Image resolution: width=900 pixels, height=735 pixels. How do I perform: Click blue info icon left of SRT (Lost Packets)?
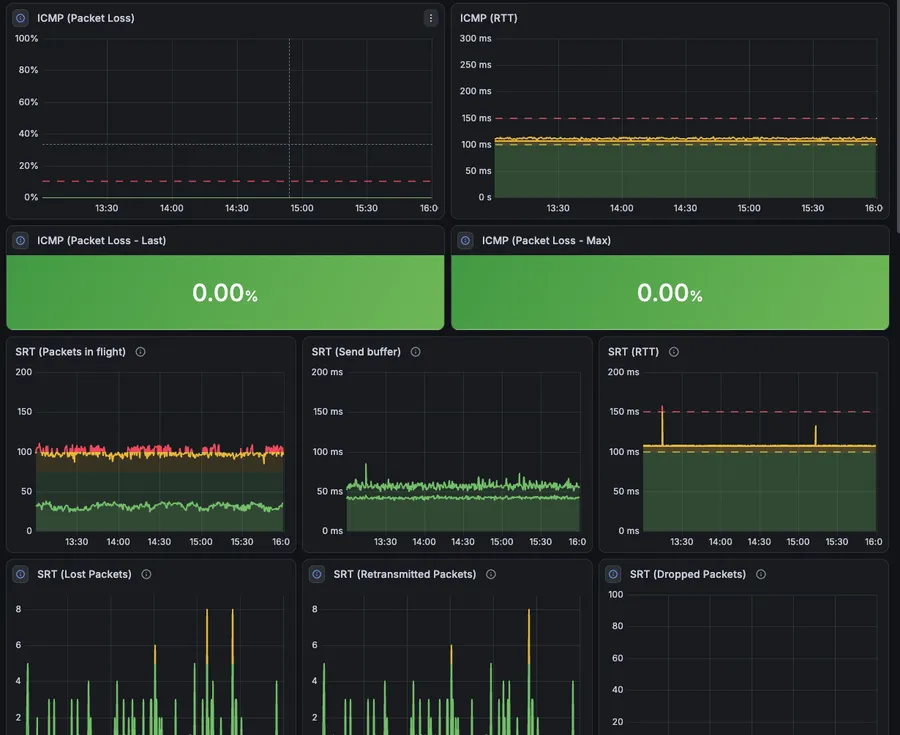point(21,574)
